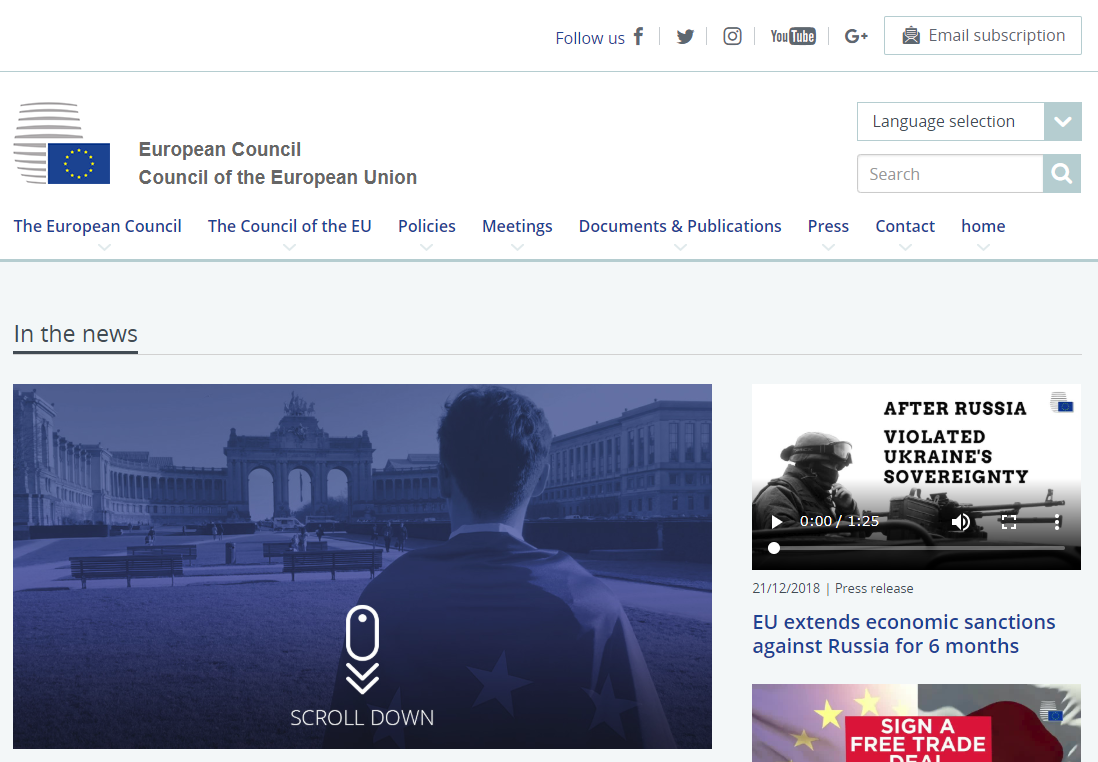Click the Council EU flag logo
The width and height of the screenshot is (1098, 762).
pyautogui.click(x=62, y=144)
